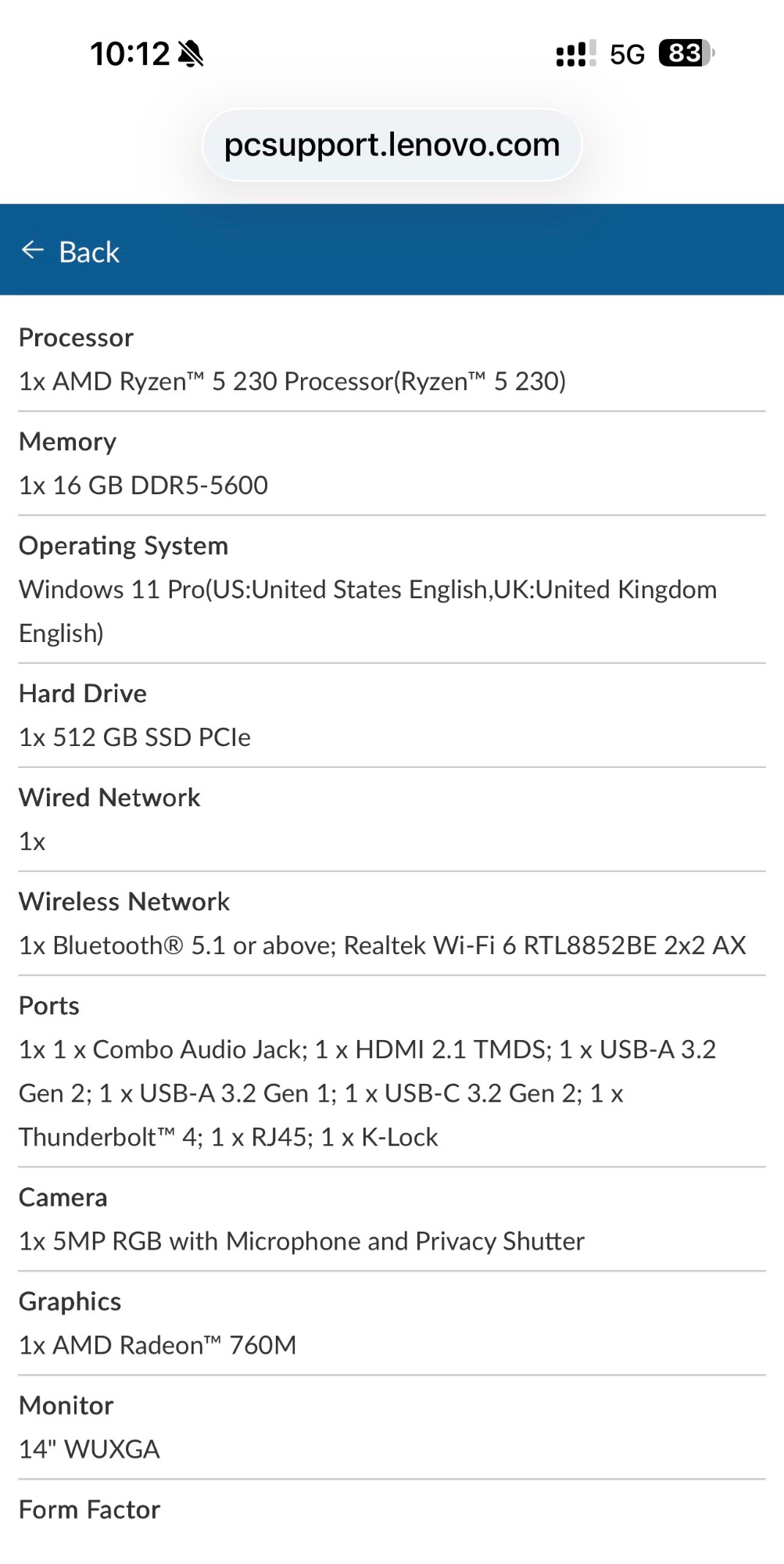Select the Form Factor heading
The image size is (784, 1564).
click(90, 1509)
